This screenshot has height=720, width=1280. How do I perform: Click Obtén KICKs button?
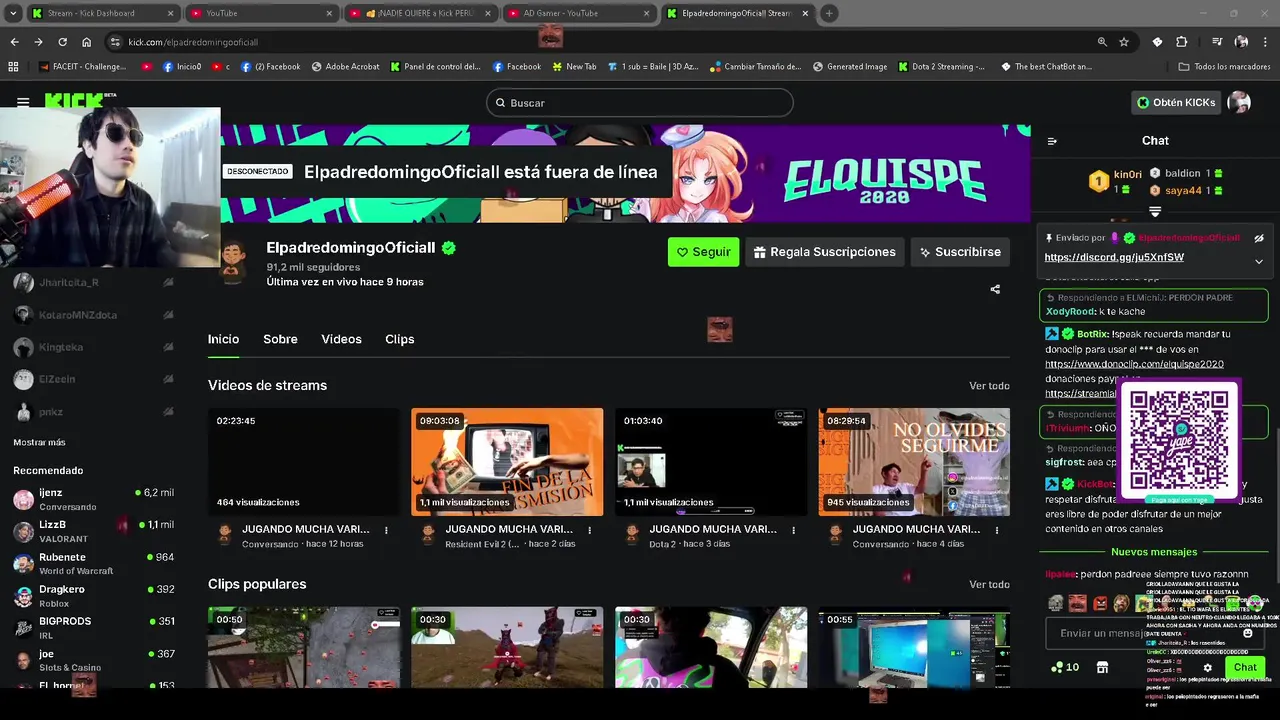1176,102
